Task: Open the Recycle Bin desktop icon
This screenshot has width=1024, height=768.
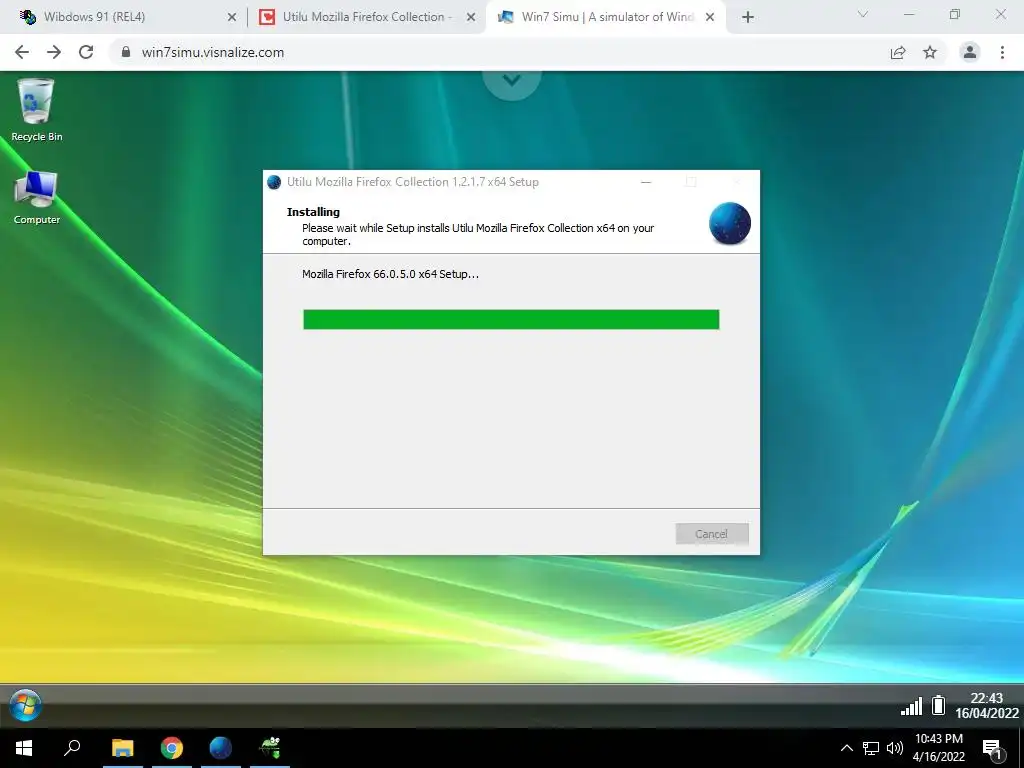Action: pyautogui.click(x=36, y=110)
